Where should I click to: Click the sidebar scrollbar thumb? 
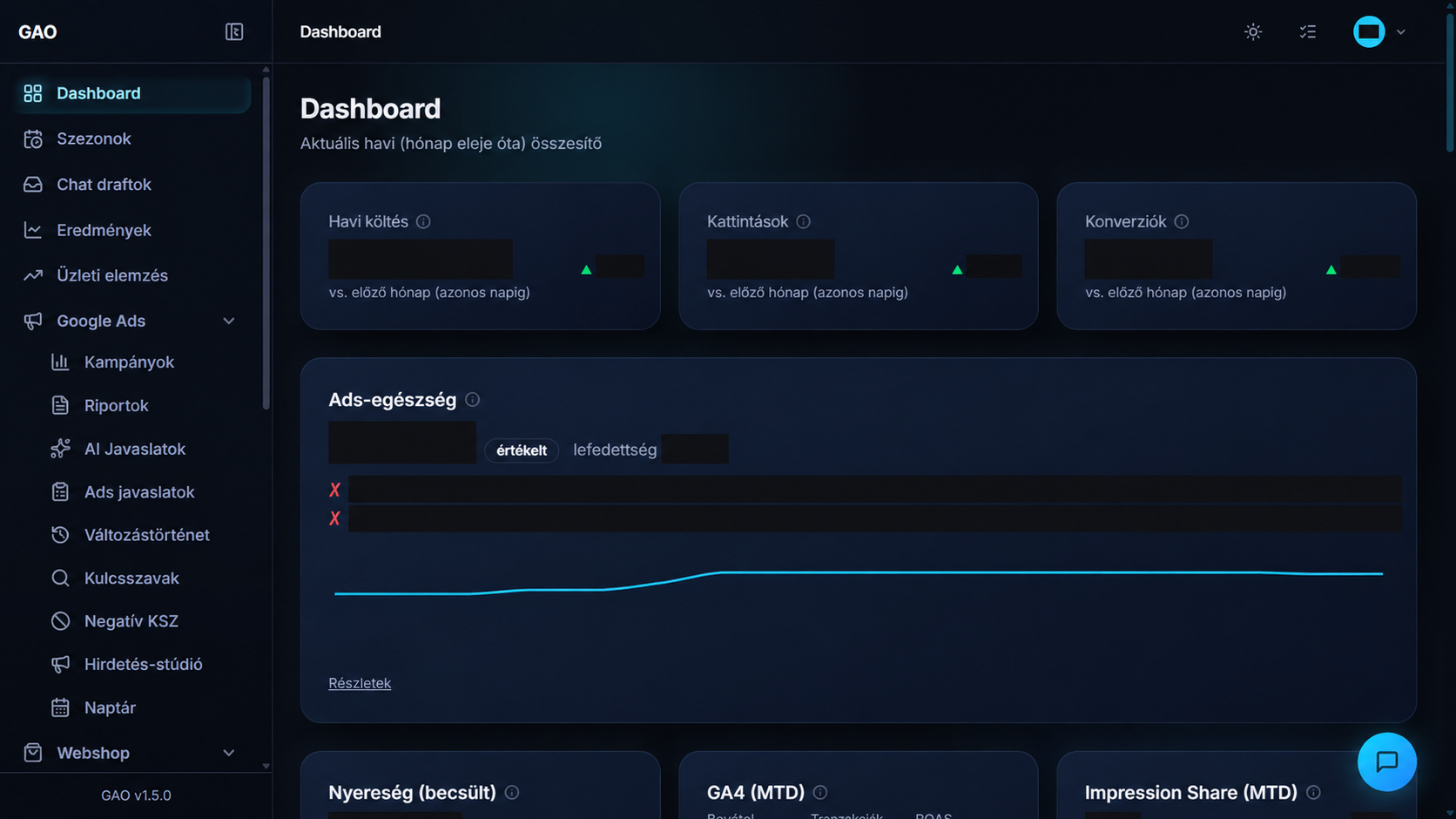pos(266,242)
